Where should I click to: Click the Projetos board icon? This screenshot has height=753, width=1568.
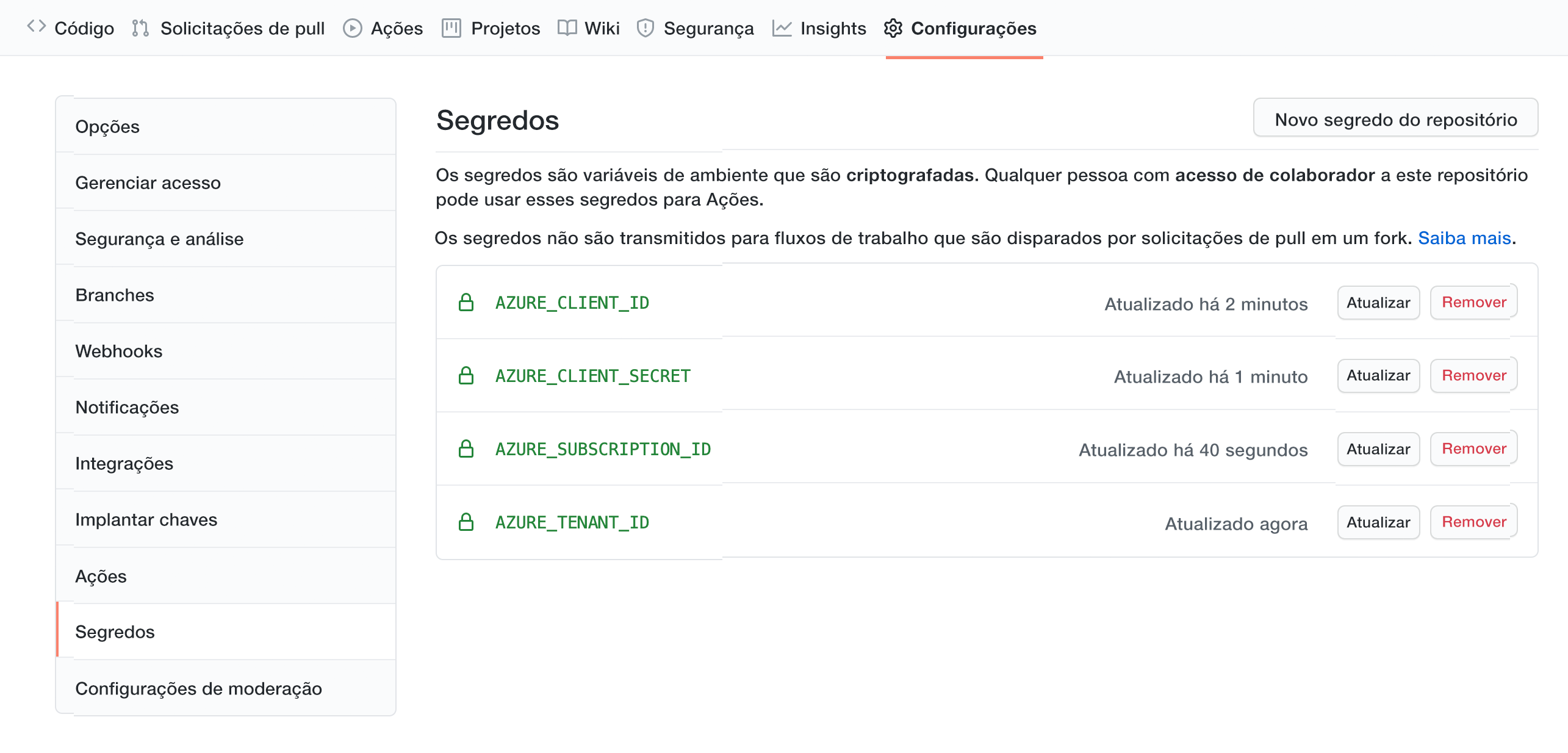click(451, 27)
